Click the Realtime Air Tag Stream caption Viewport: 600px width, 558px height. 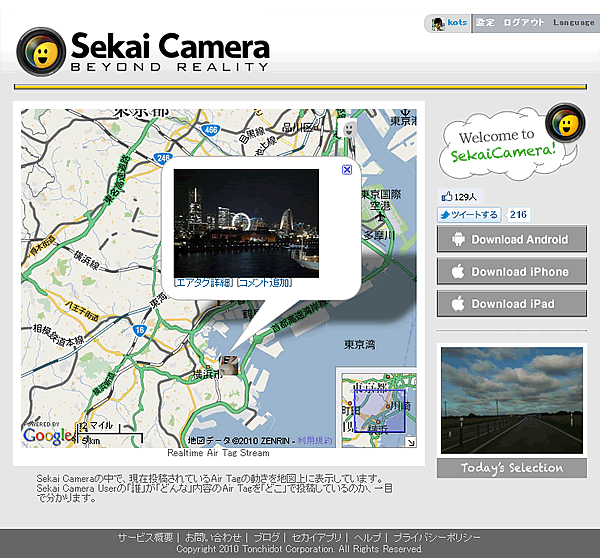pos(218,453)
